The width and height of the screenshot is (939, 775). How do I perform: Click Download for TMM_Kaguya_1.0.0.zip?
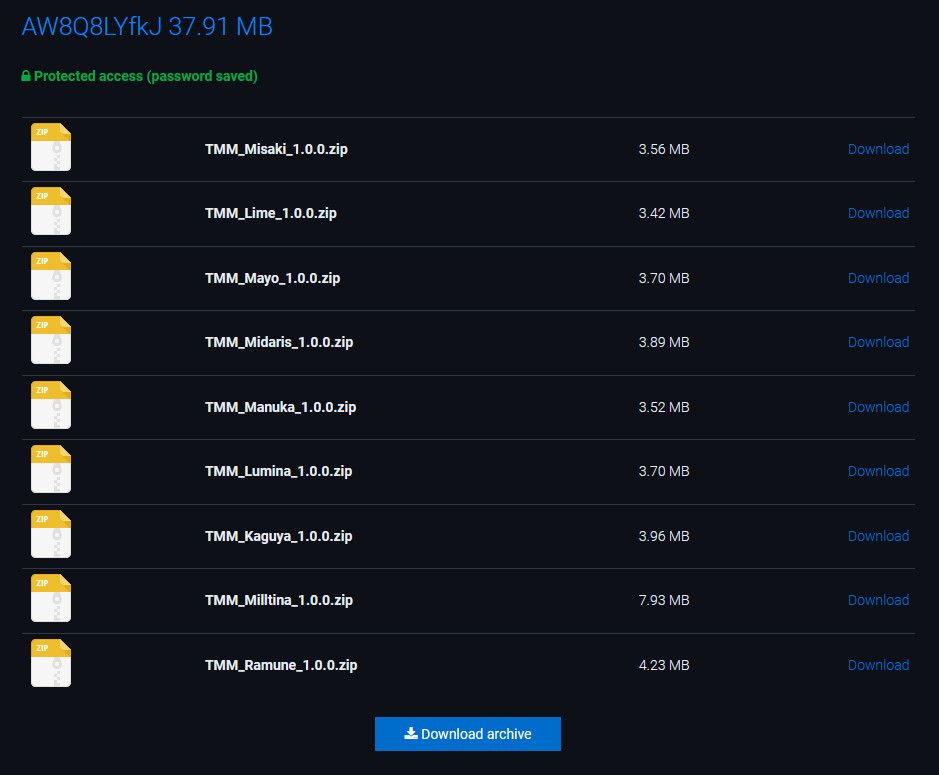pos(879,536)
